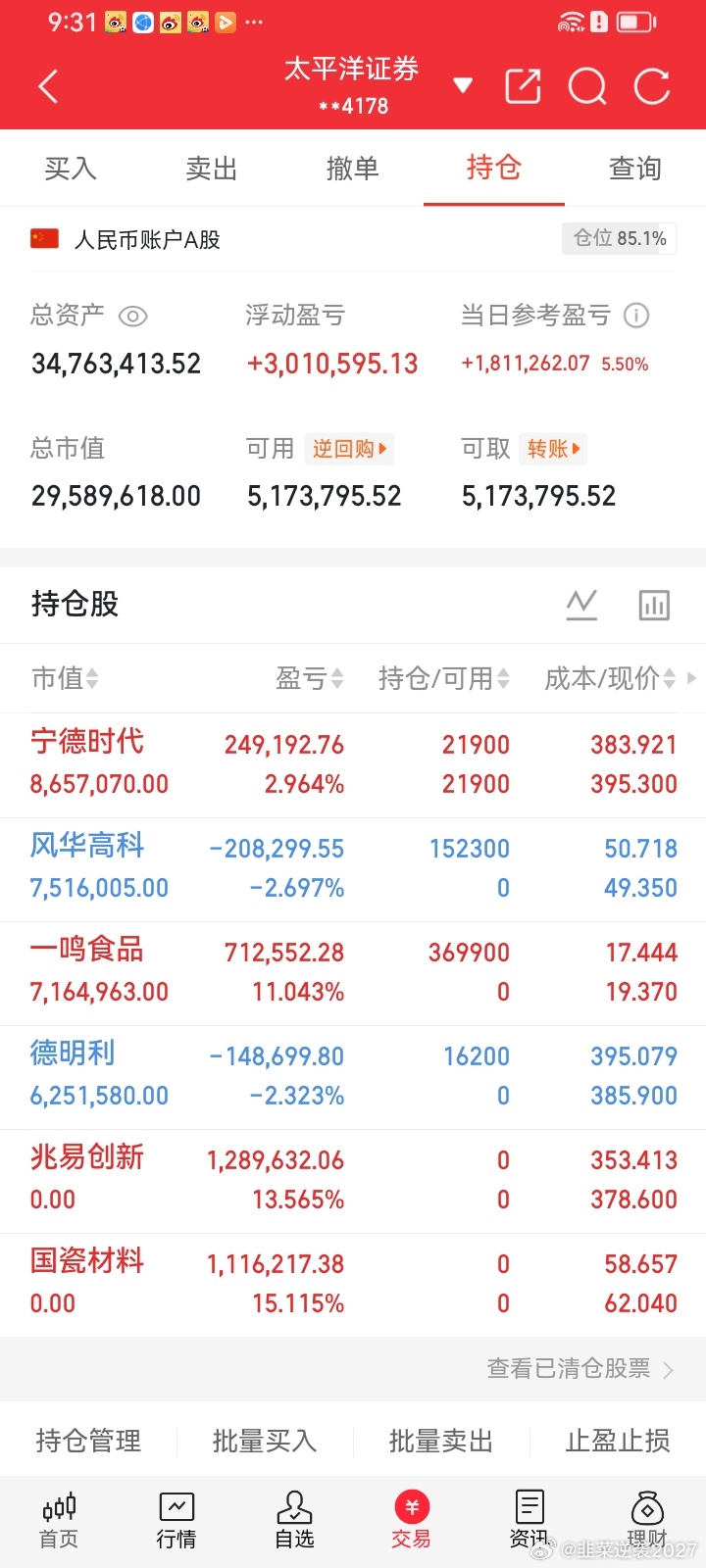
Task: Expand the account switcher dropdown triangle
Action: pos(463,85)
